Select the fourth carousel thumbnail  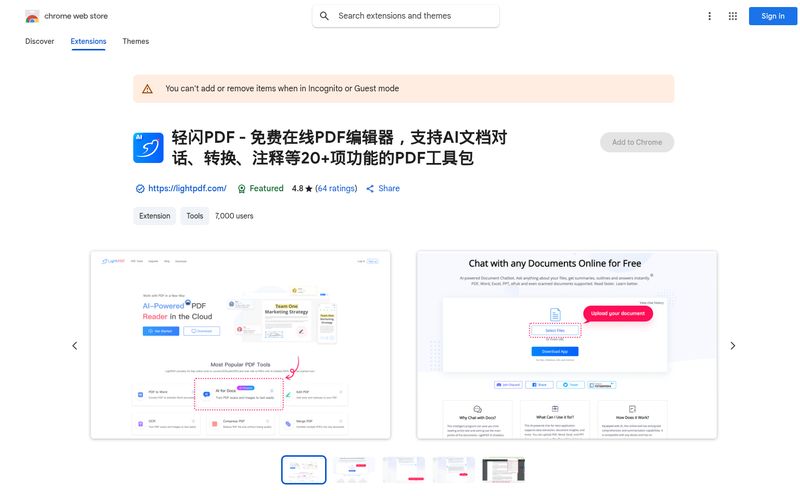click(x=454, y=469)
